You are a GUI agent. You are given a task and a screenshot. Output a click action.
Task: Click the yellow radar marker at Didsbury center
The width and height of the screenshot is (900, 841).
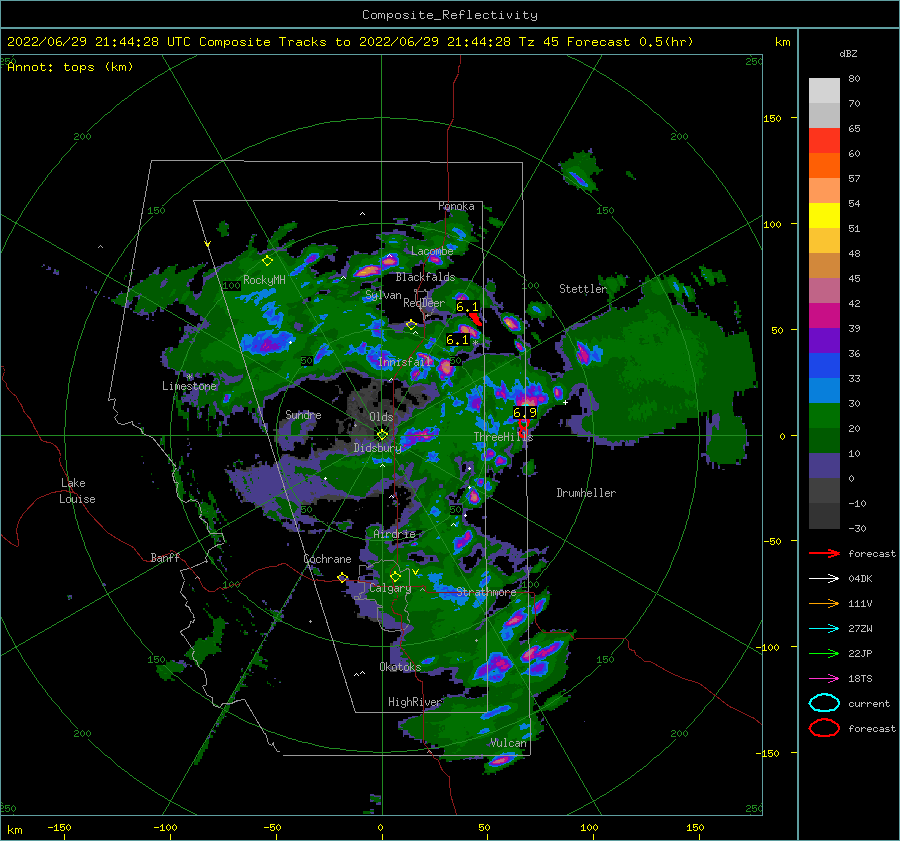tap(382, 435)
